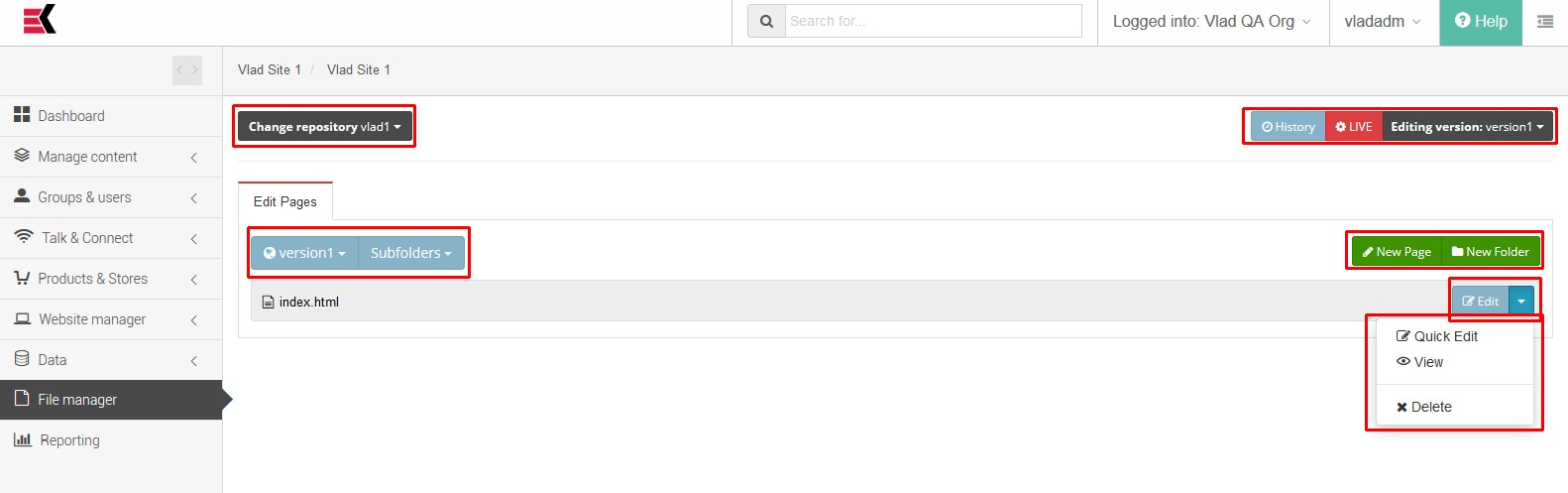Toggle the Edit button caret dropdown
Image resolution: width=1568 pixels, height=493 pixels.
click(x=1521, y=302)
